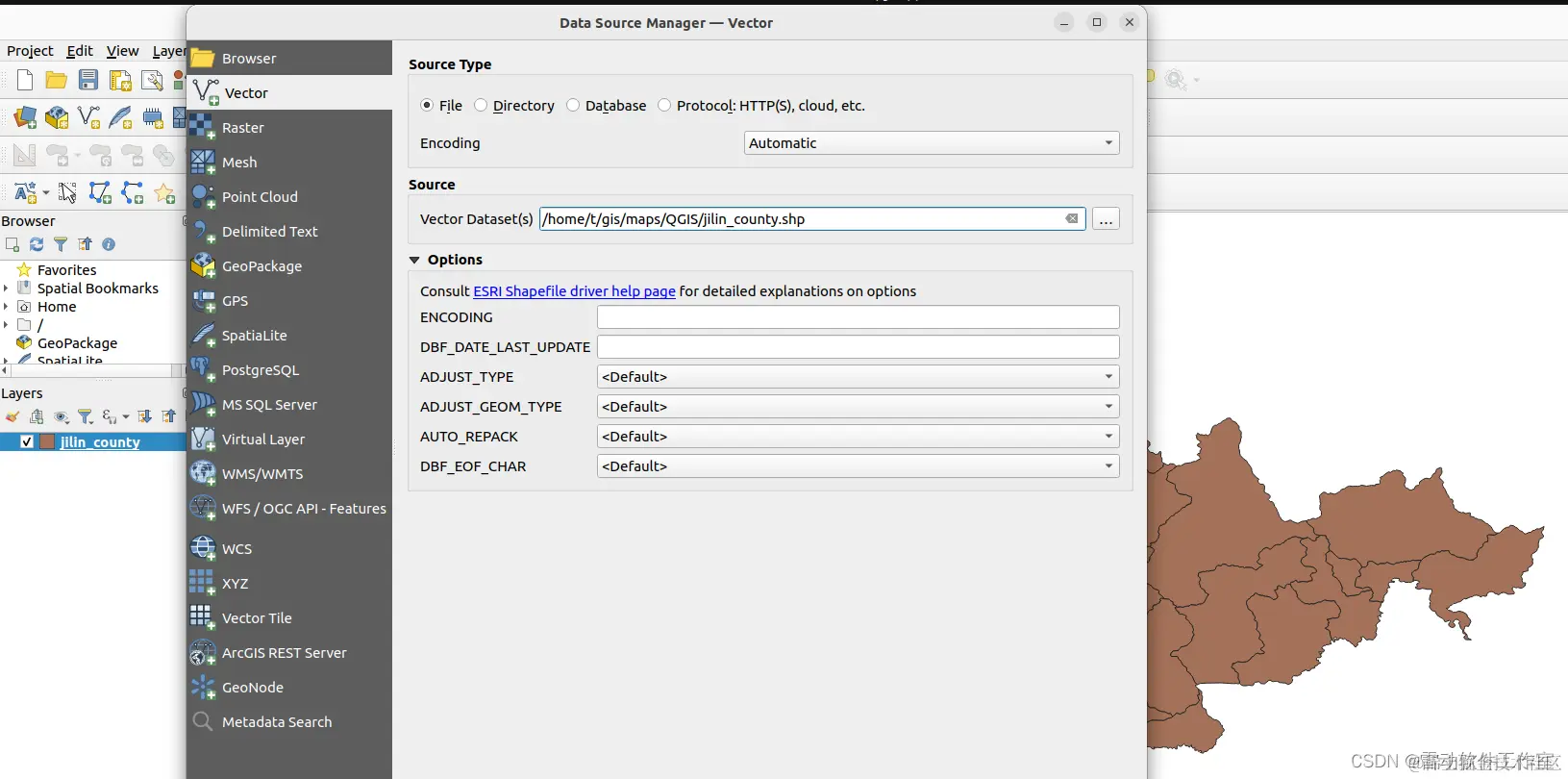
Task: Switch to the Browser tab in sidebar
Action: [289, 59]
